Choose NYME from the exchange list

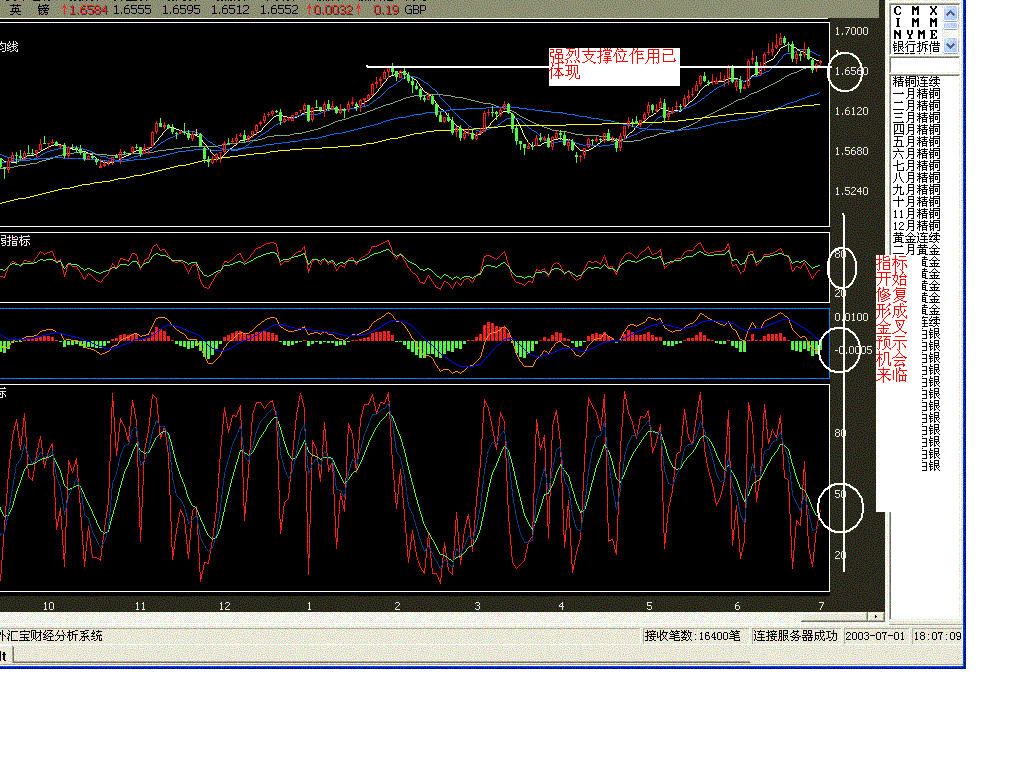coord(915,34)
